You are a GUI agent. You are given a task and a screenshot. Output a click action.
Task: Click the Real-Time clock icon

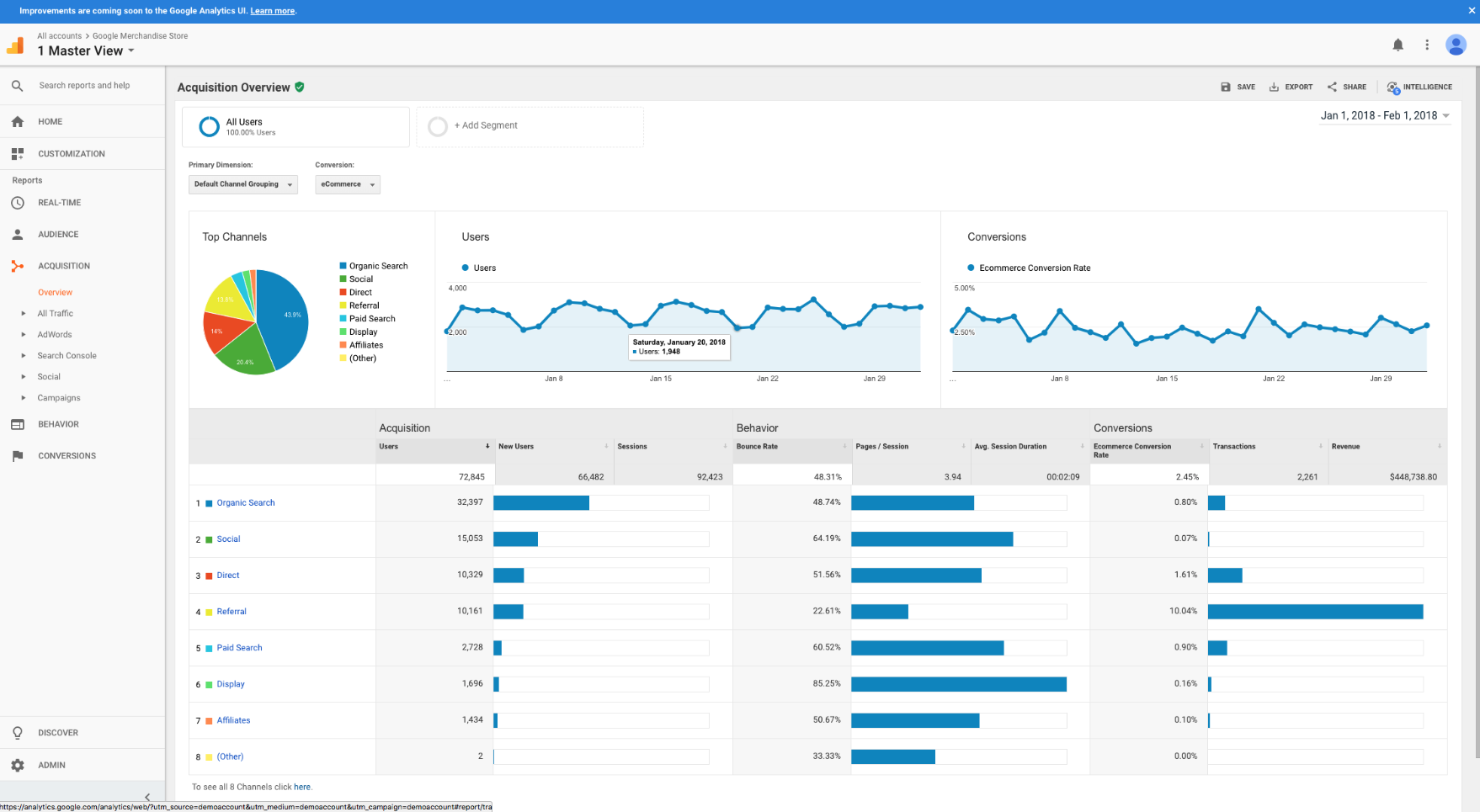click(18, 203)
